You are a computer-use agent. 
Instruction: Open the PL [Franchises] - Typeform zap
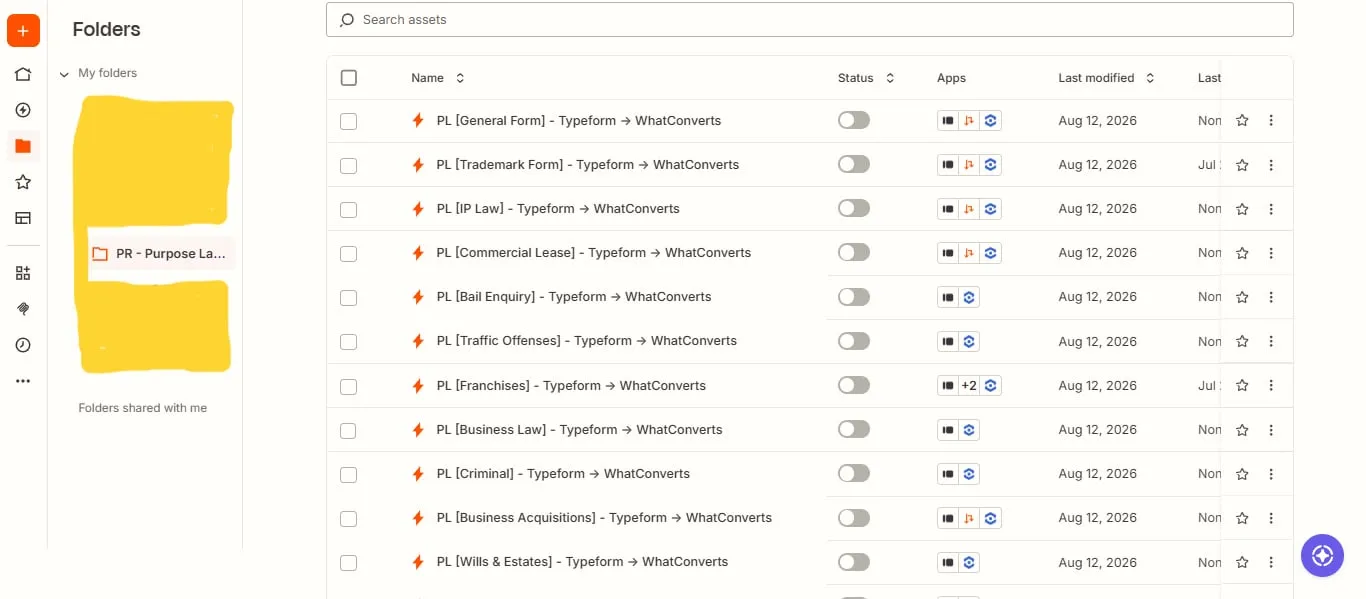tap(571, 386)
